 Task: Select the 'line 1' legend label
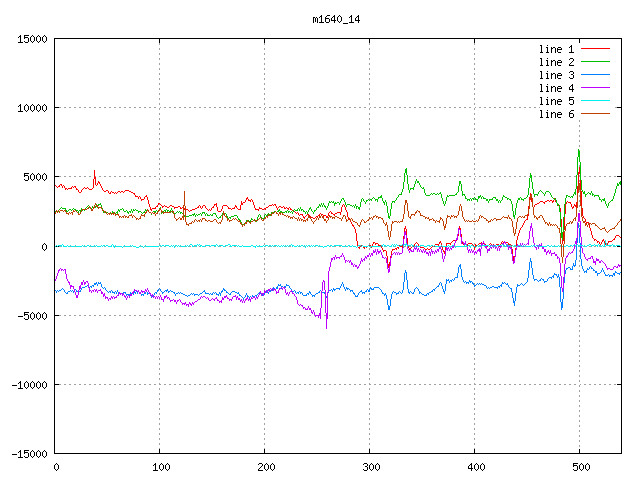[556, 49]
